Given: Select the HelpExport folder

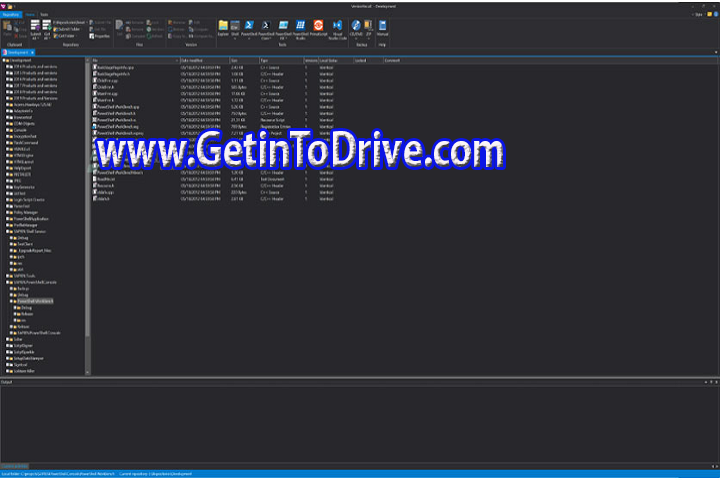Looking at the screenshot, I should point(22,168).
